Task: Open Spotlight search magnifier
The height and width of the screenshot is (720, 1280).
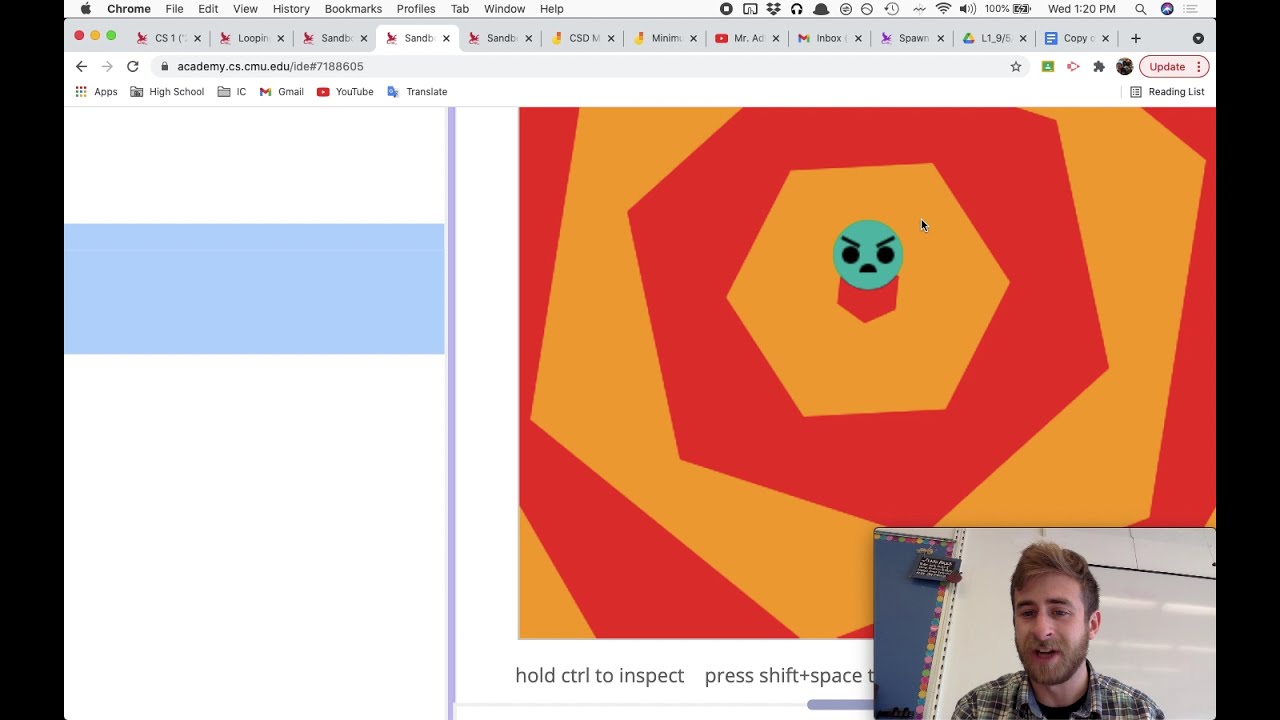Action: [x=1141, y=9]
